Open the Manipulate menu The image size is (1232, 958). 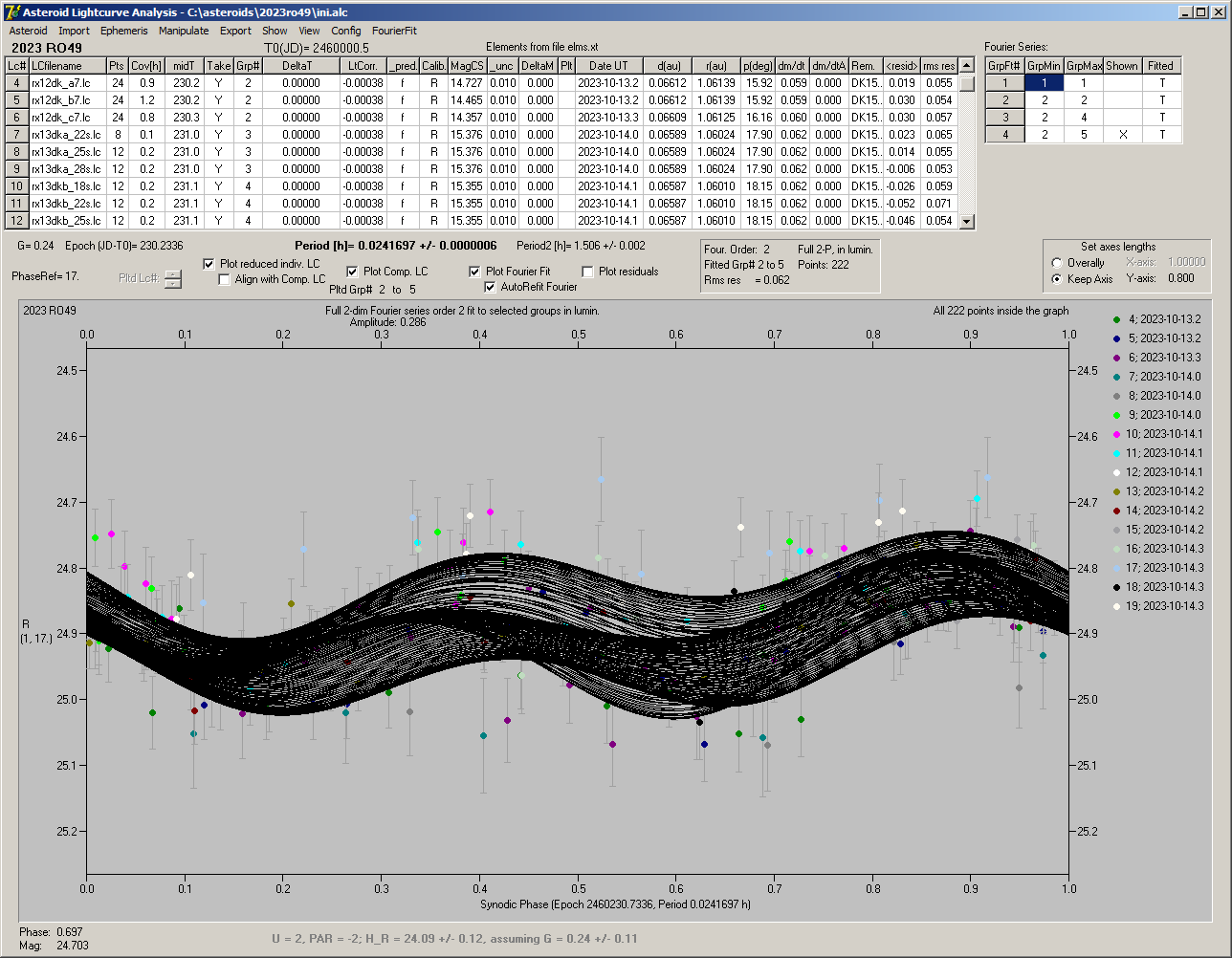(184, 31)
